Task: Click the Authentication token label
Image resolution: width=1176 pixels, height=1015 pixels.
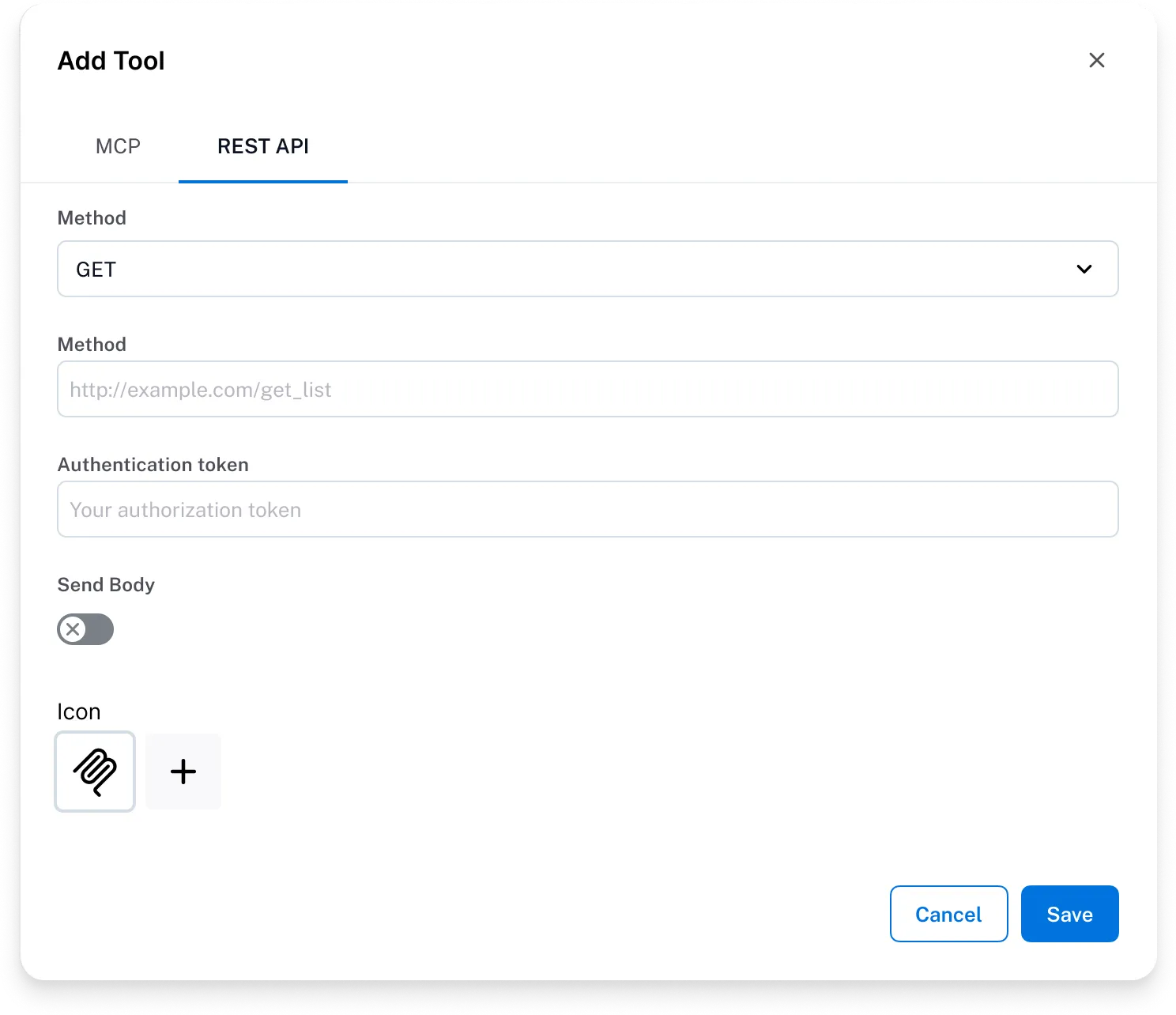Action: 153,465
